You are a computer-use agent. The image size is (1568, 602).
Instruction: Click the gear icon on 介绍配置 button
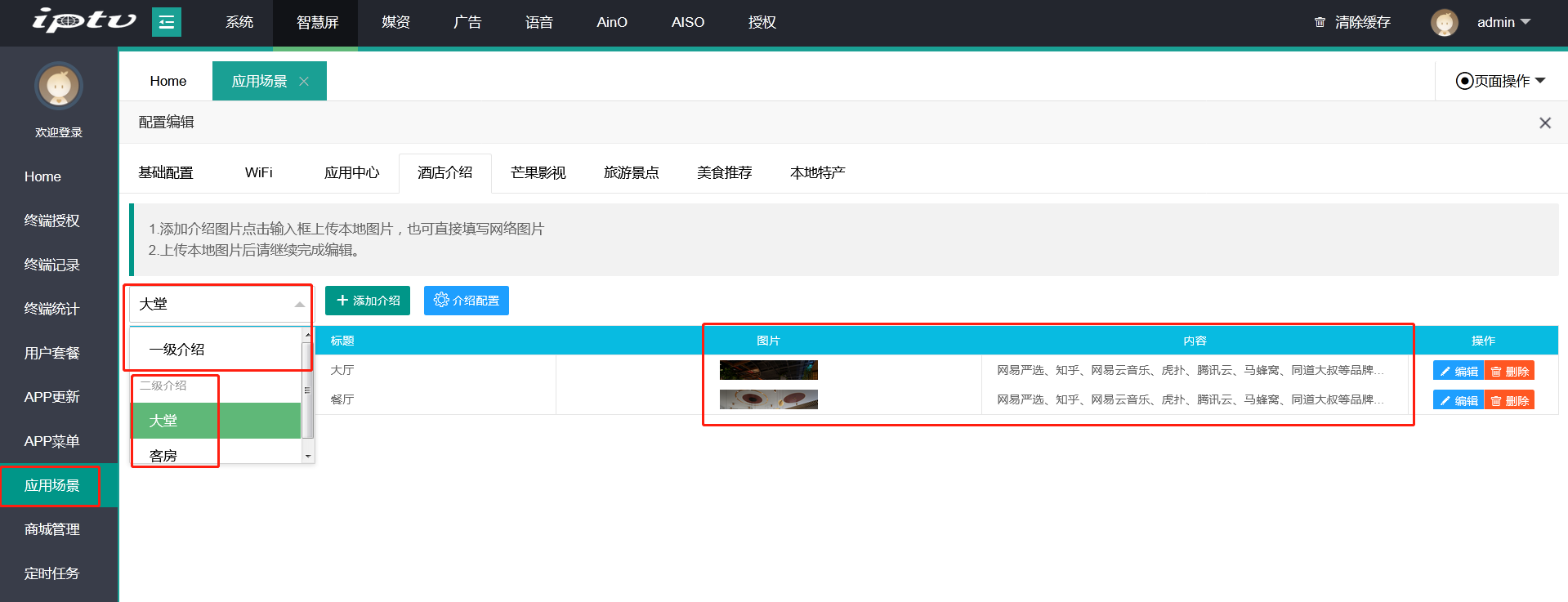point(441,300)
